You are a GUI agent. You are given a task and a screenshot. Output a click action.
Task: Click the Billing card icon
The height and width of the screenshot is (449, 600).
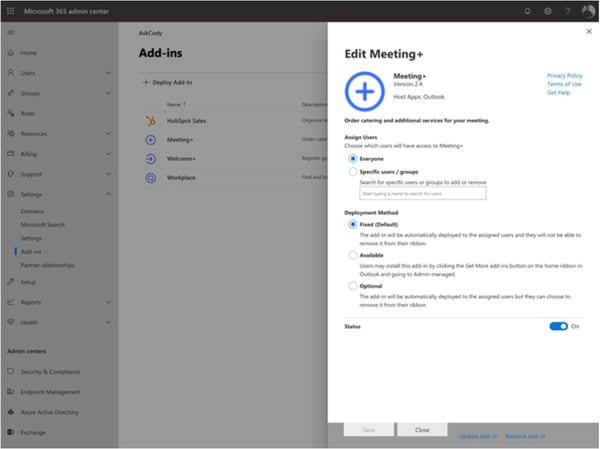11,153
